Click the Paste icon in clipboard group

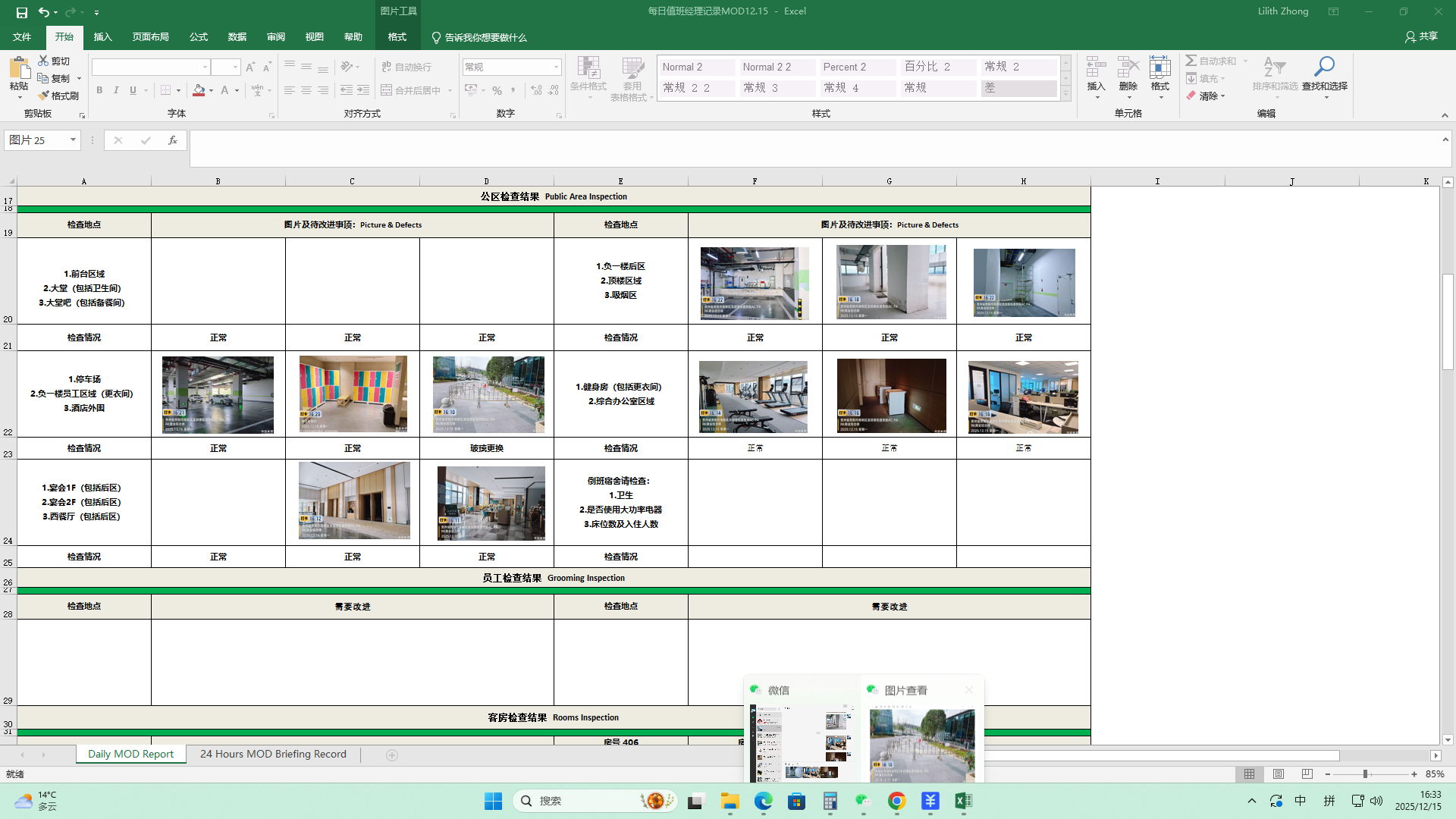pos(19,70)
